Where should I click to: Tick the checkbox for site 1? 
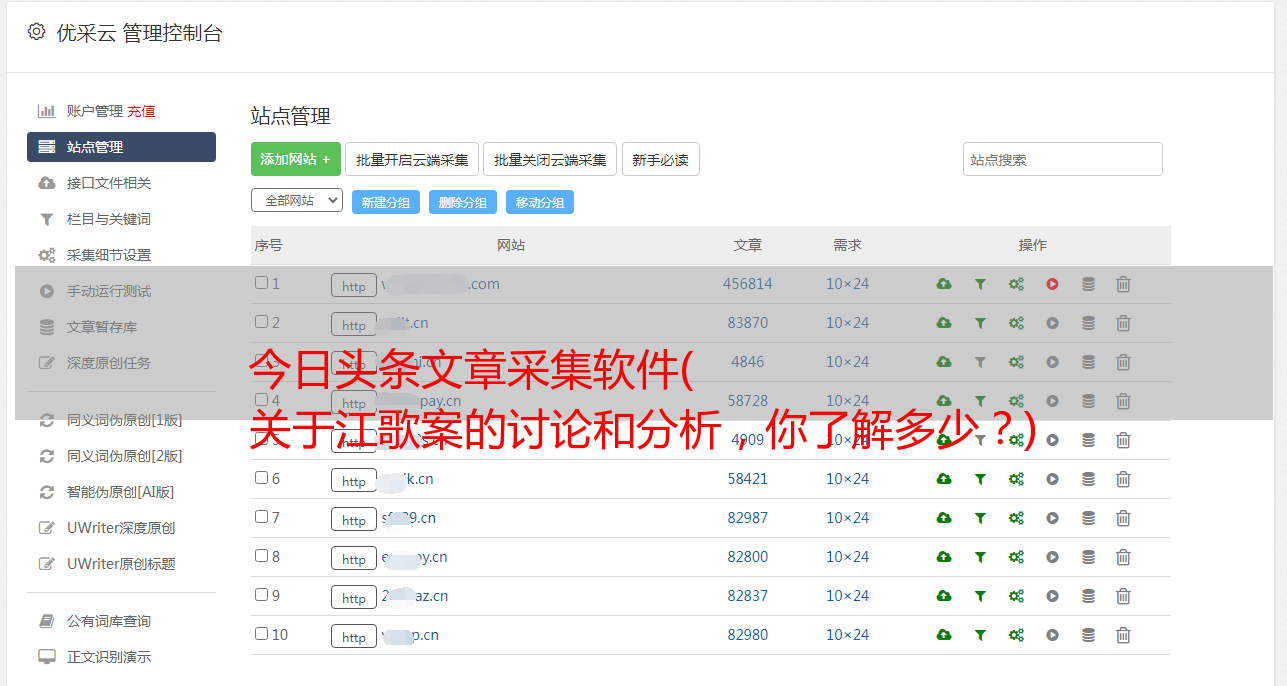[x=261, y=283]
